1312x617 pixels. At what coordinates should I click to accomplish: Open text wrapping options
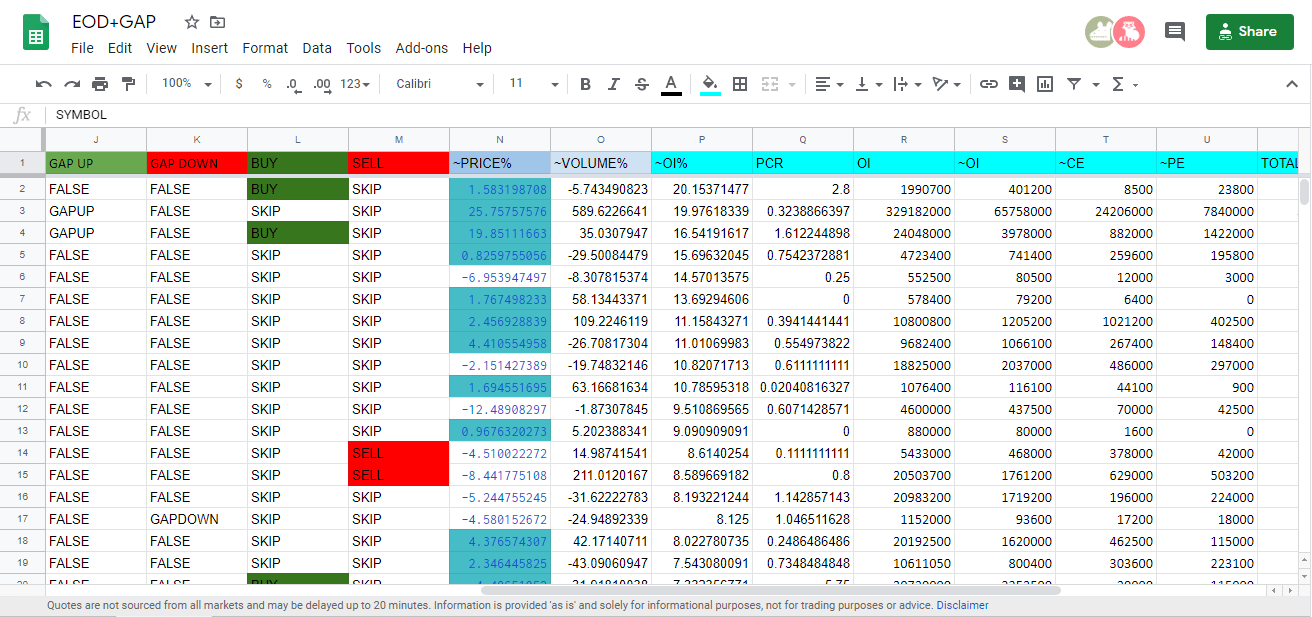pos(907,84)
